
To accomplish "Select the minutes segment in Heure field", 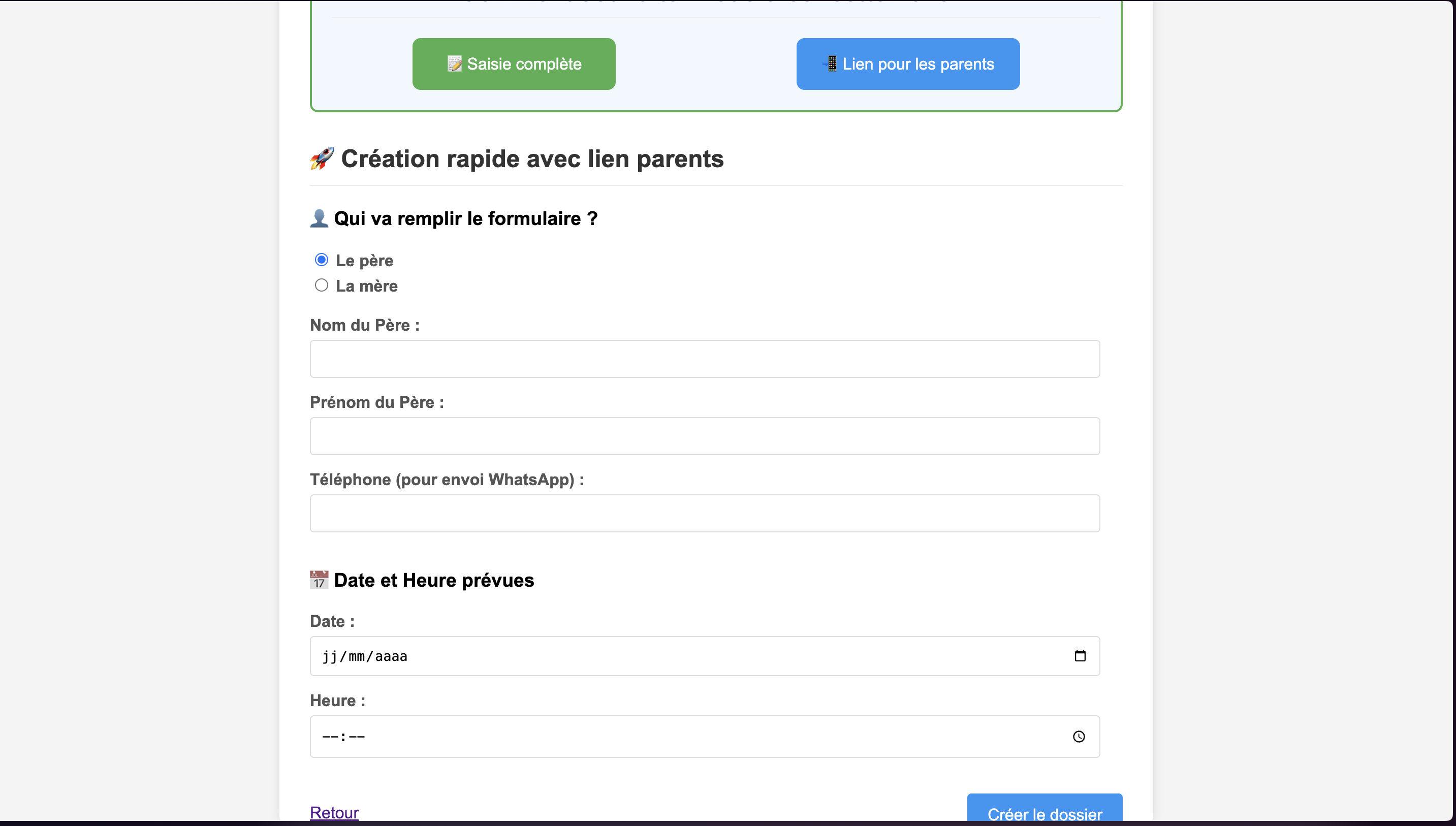I will coord(357,737).
